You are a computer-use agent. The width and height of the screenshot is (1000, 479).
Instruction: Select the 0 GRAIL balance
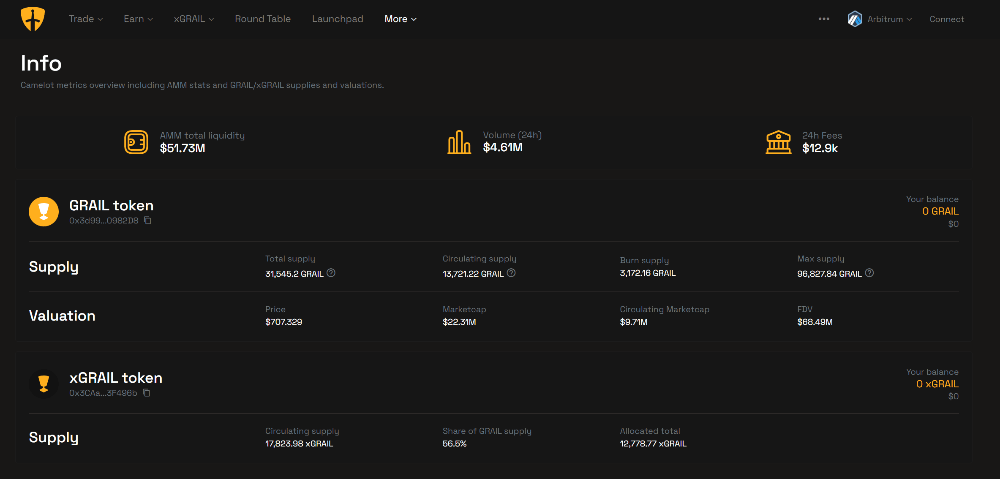coord(940,211)
